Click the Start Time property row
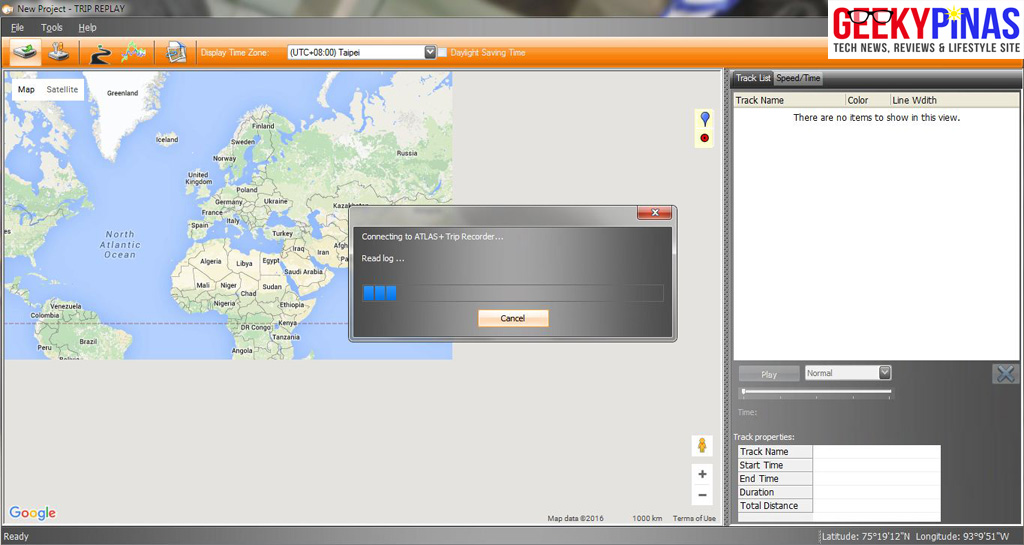 click(839, 465)
